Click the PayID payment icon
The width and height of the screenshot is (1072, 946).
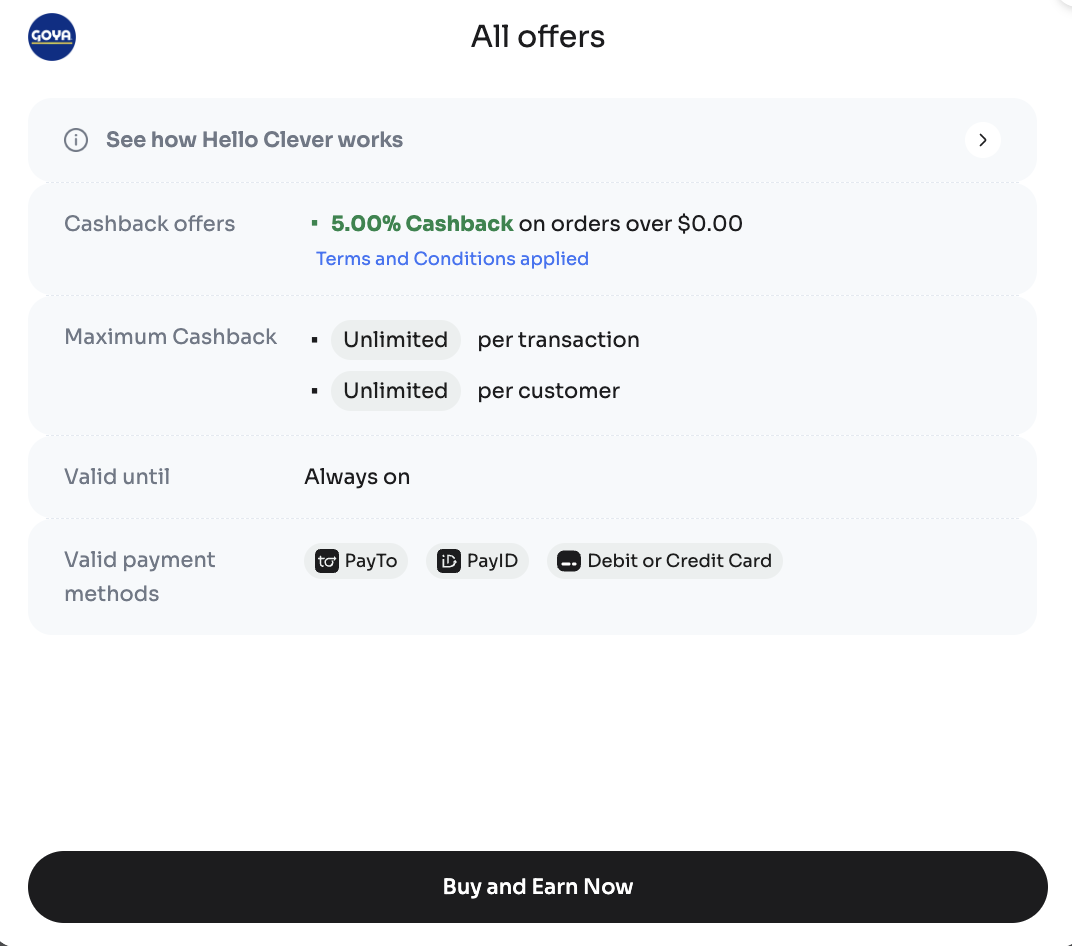449,561
